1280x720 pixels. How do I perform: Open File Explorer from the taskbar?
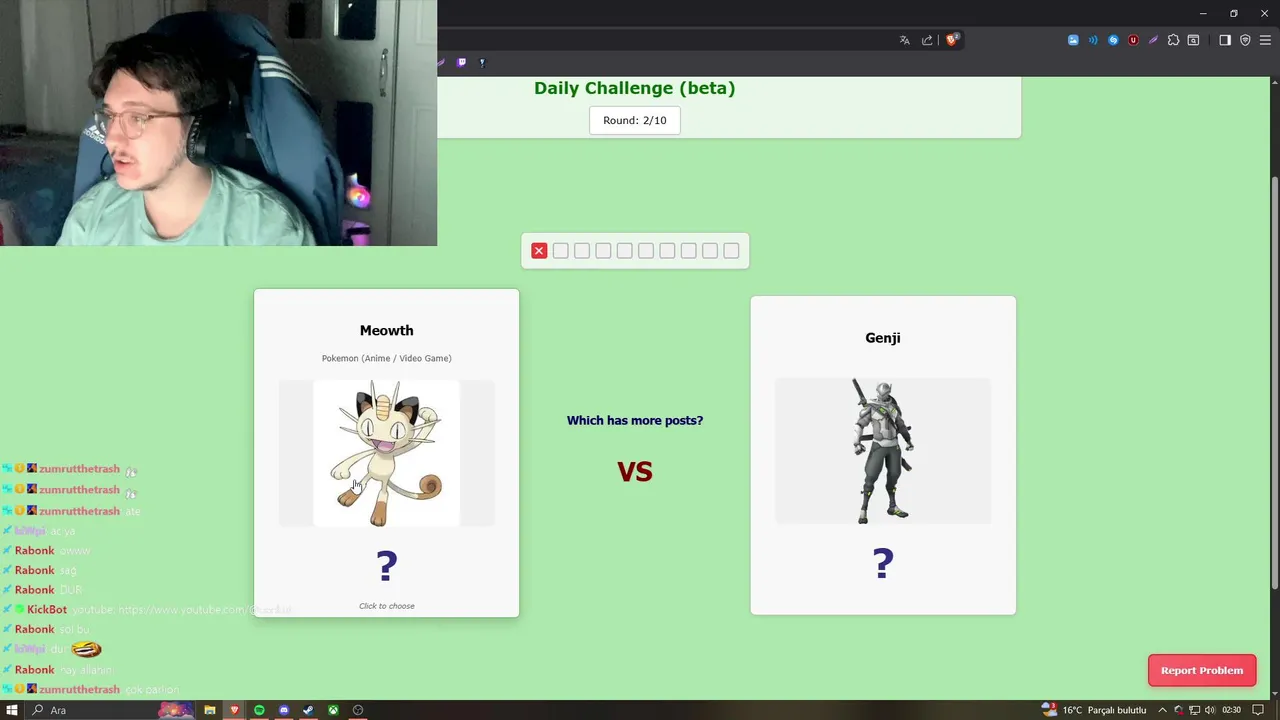point(210,710)
